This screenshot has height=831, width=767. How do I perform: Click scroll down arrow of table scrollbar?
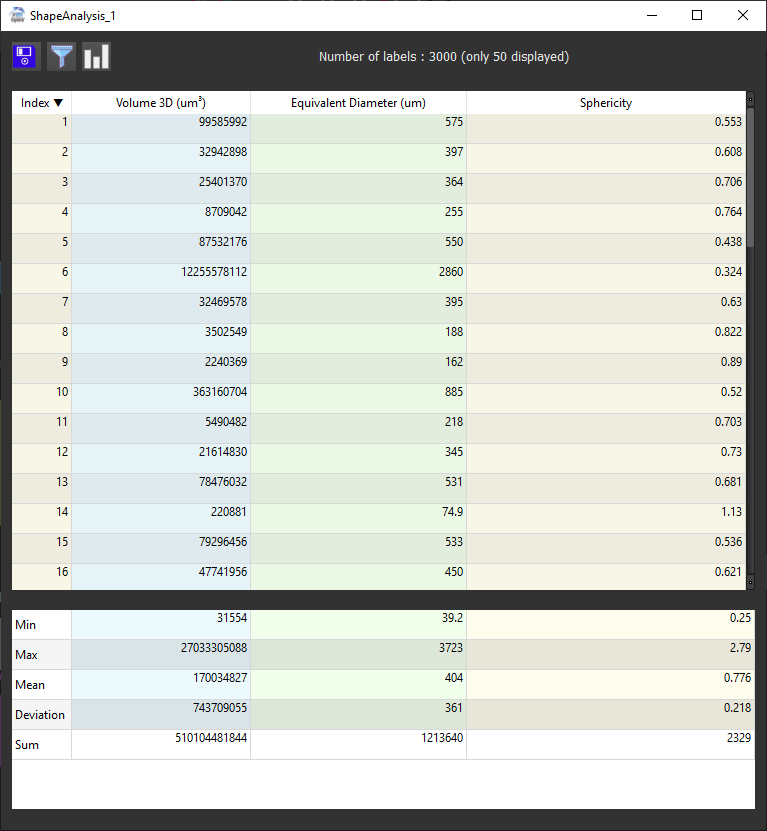pos(750,582)
